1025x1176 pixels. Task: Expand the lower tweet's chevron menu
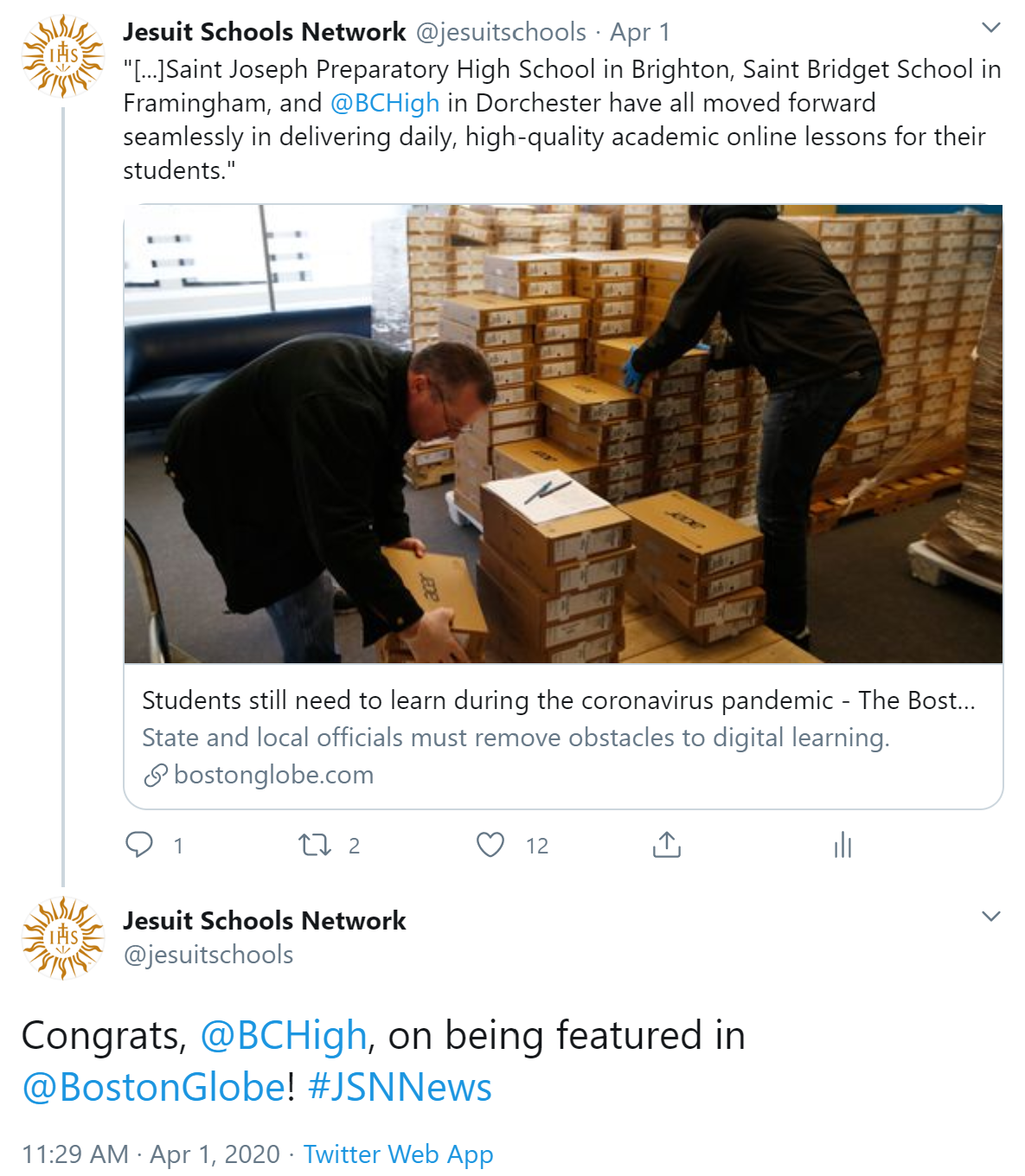click(991, 917)
